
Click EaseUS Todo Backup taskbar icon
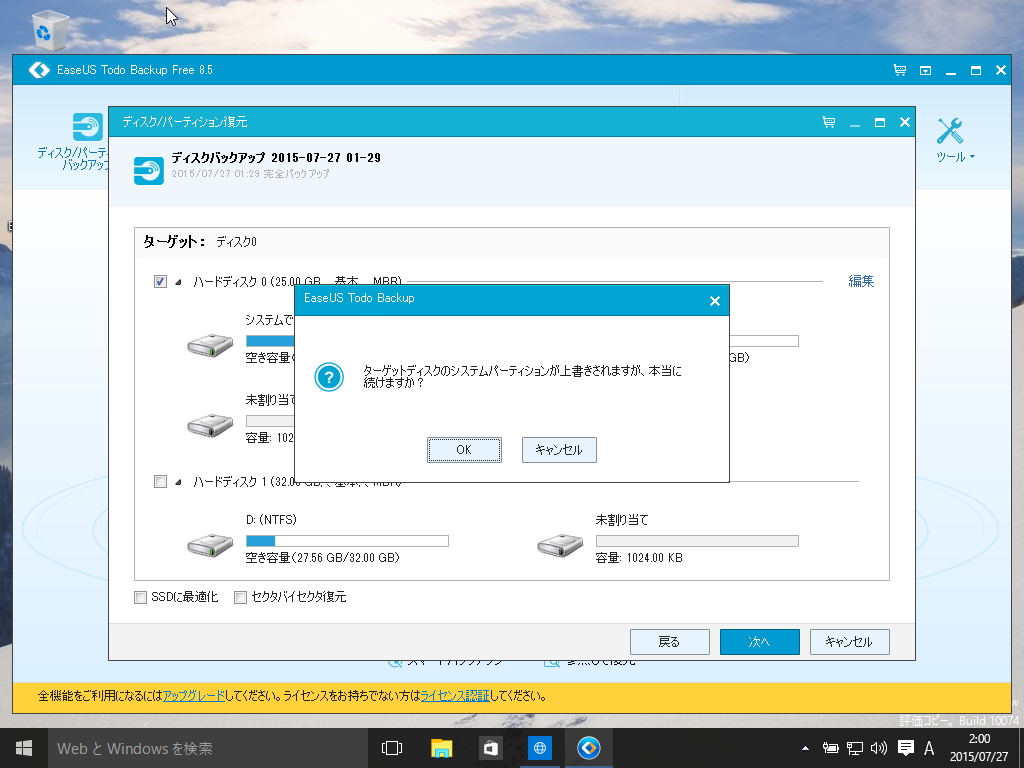[x=589, y=748]
